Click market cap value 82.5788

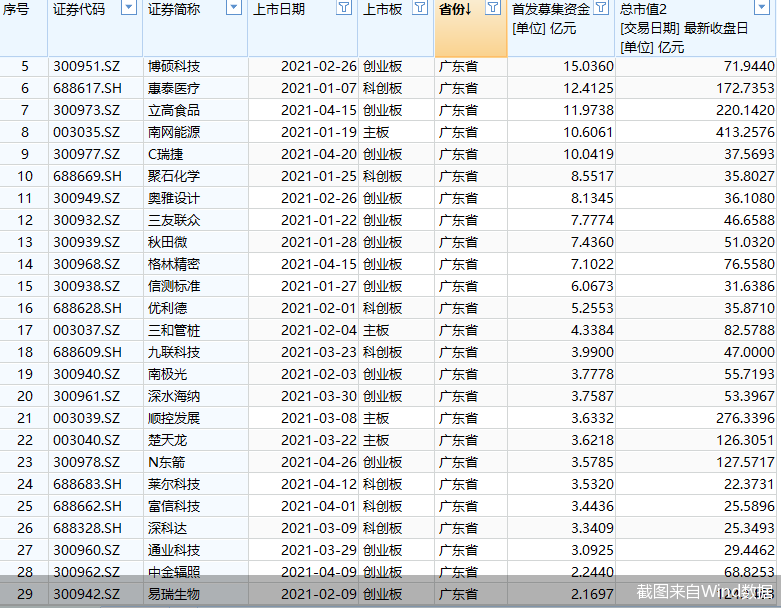[x=749, y=330]
